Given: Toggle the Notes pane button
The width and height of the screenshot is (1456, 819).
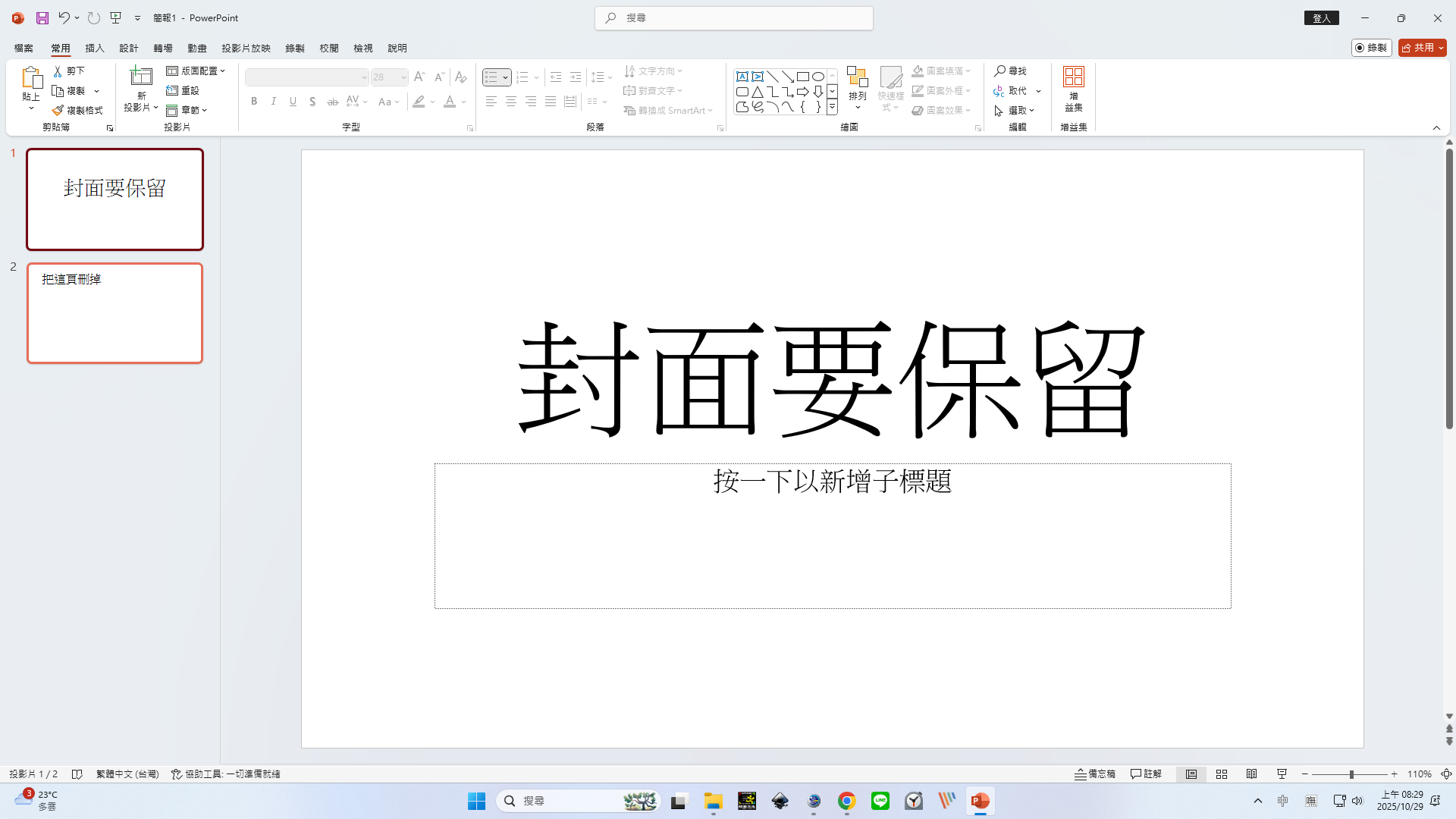Looking at the screenshot, I should point(1095,774).
